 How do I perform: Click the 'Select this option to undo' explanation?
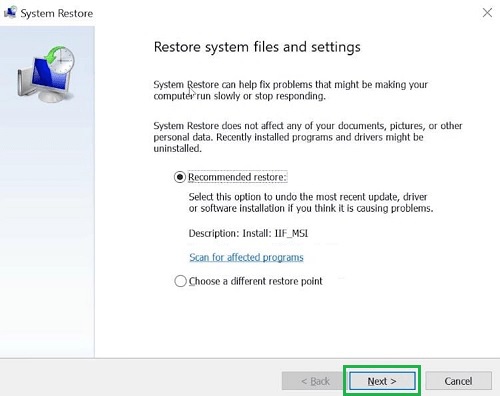(x=311, y=202)
